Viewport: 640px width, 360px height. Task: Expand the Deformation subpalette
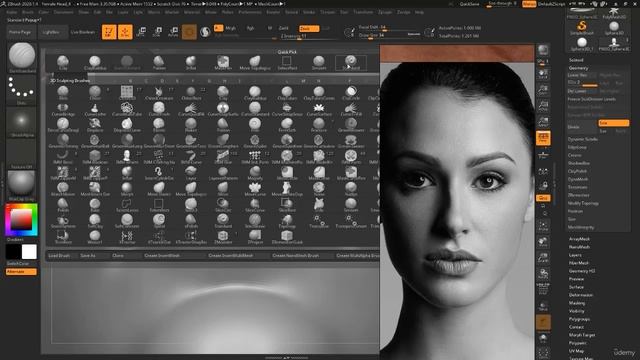tap(581, 295)
